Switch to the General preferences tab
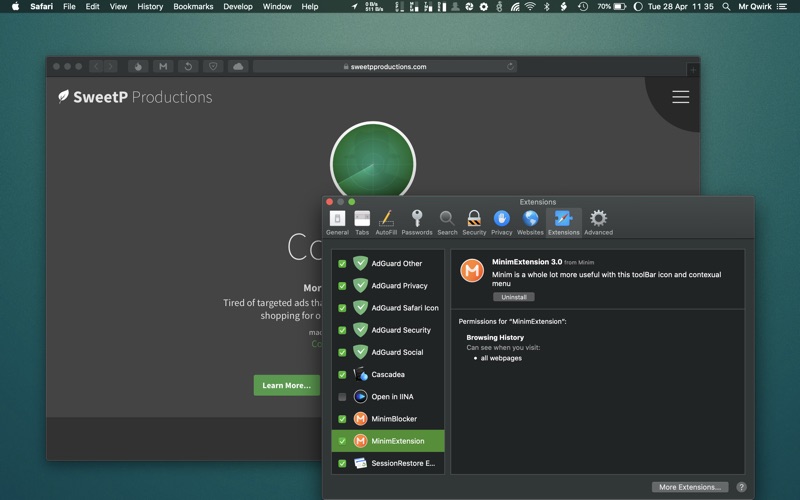The width and height of the screenshot is (800, 500). click(337, 222)
